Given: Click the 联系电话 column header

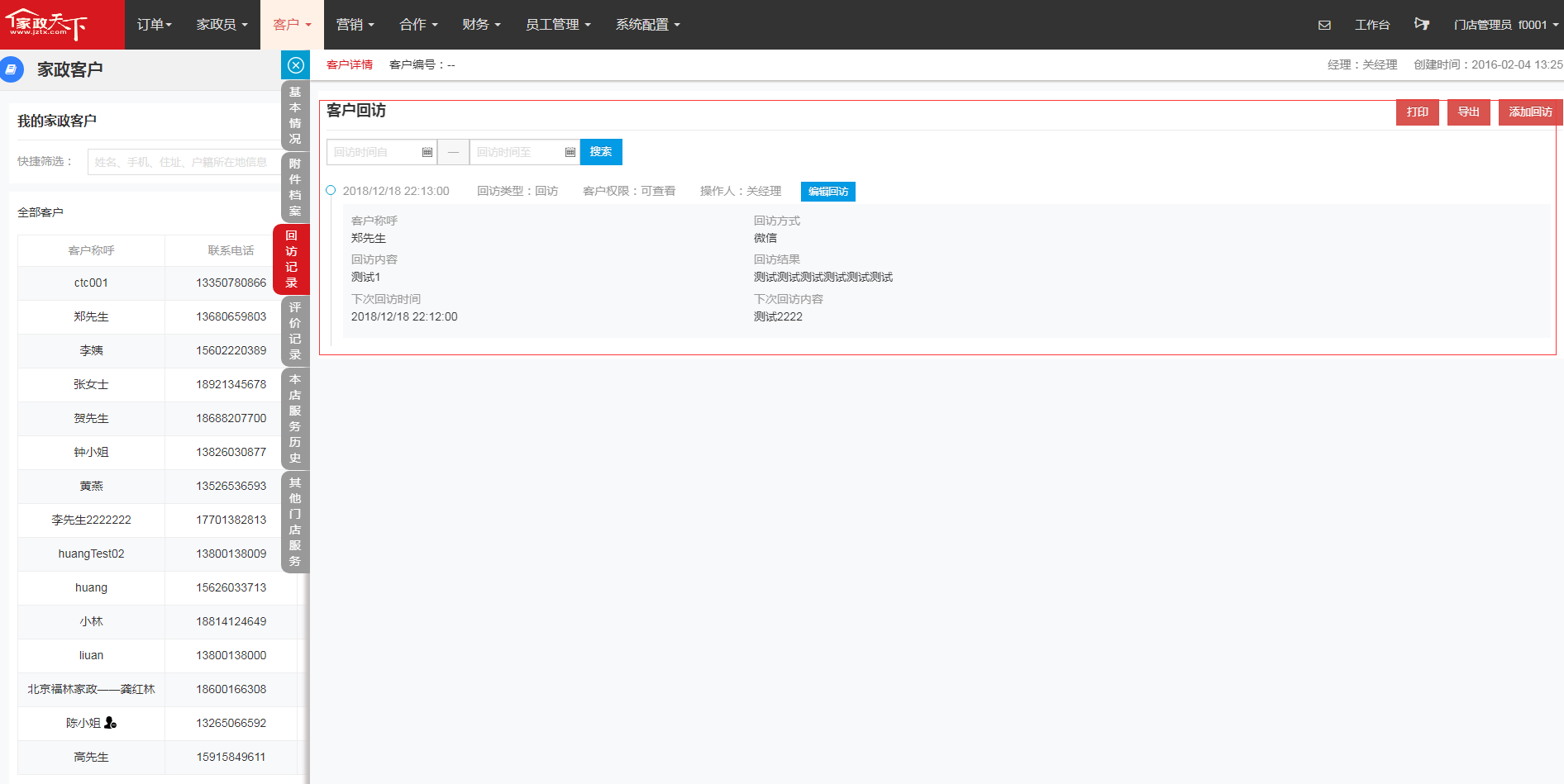Looking at the screenshot, I should click(231, 250).
